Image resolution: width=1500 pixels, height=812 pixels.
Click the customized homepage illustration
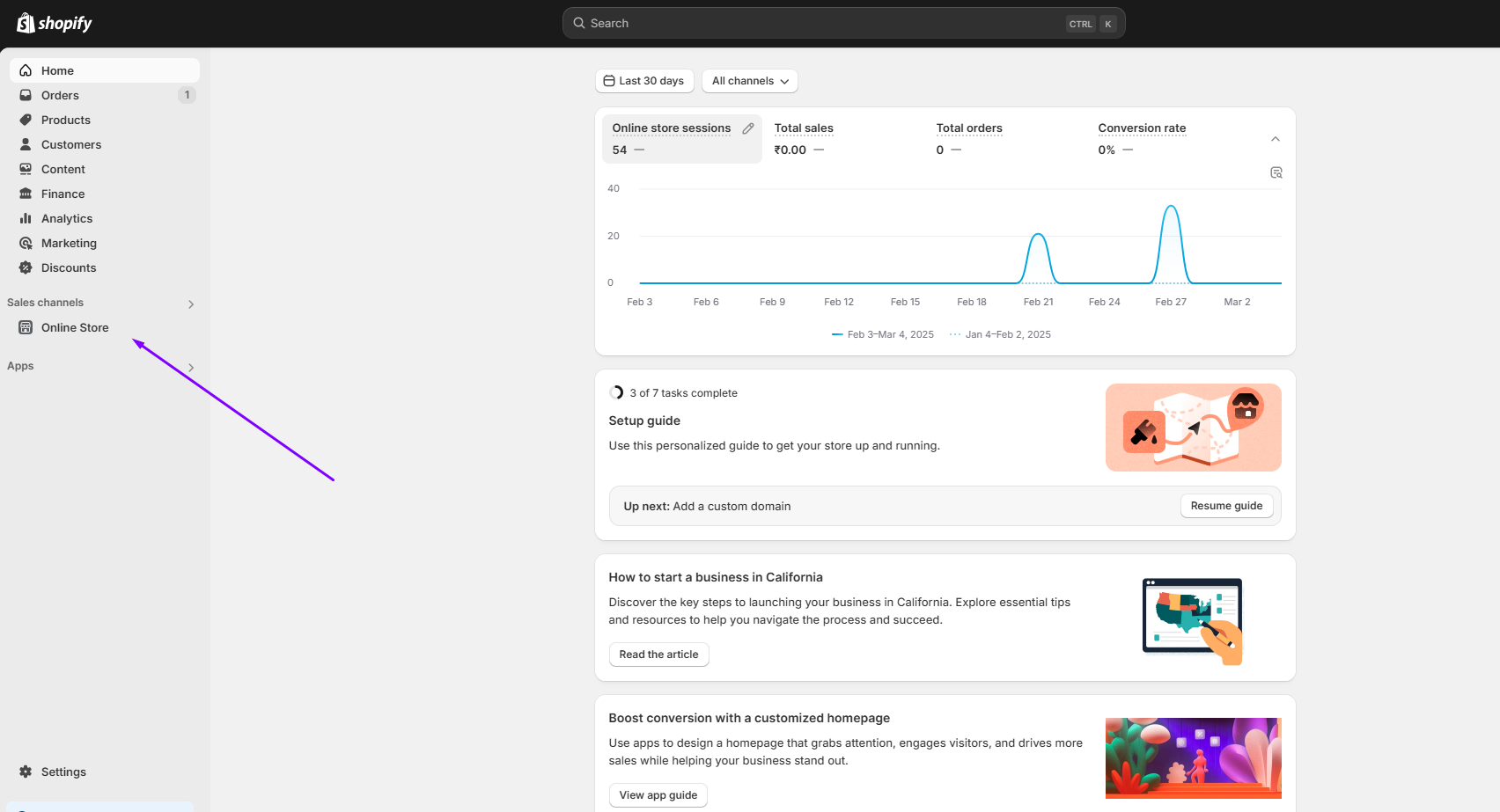[1193, 758]
